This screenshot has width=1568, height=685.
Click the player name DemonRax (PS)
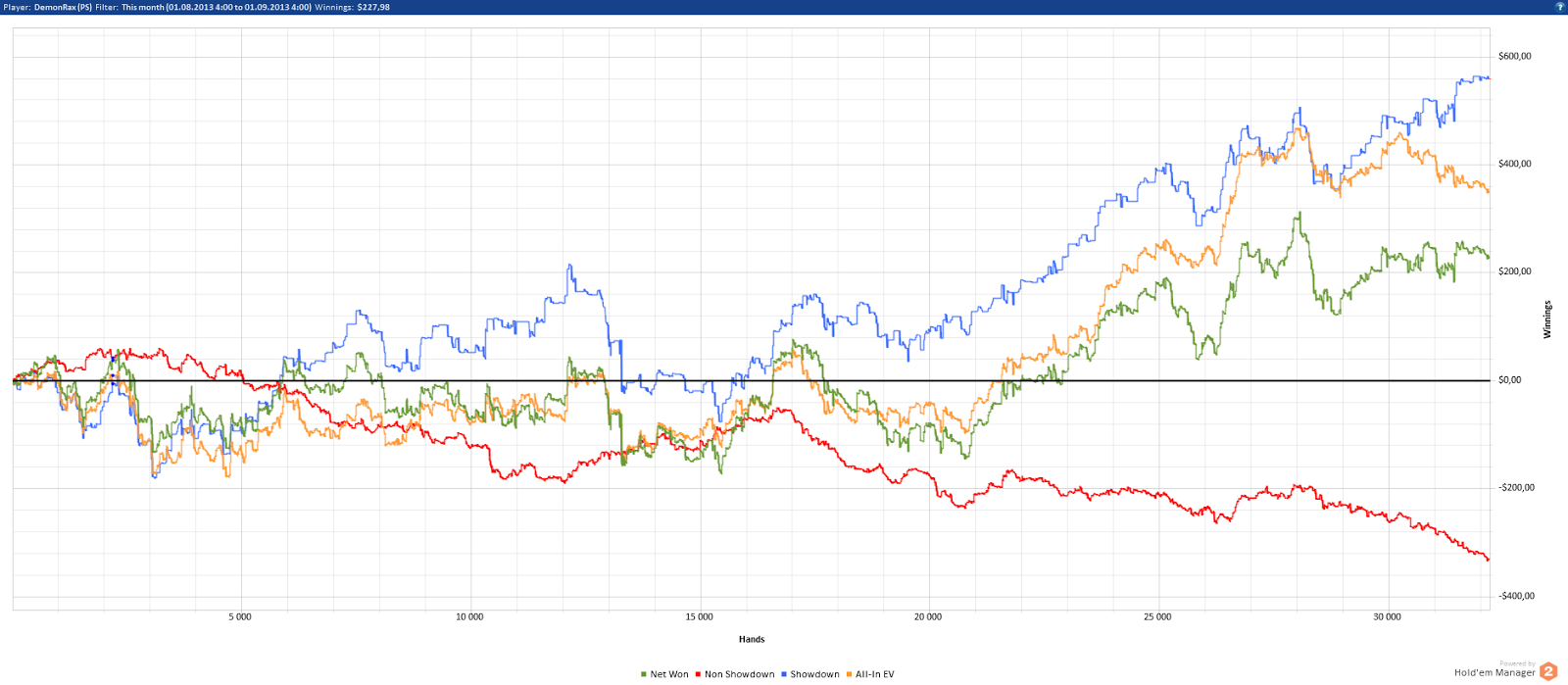[62, 7]
